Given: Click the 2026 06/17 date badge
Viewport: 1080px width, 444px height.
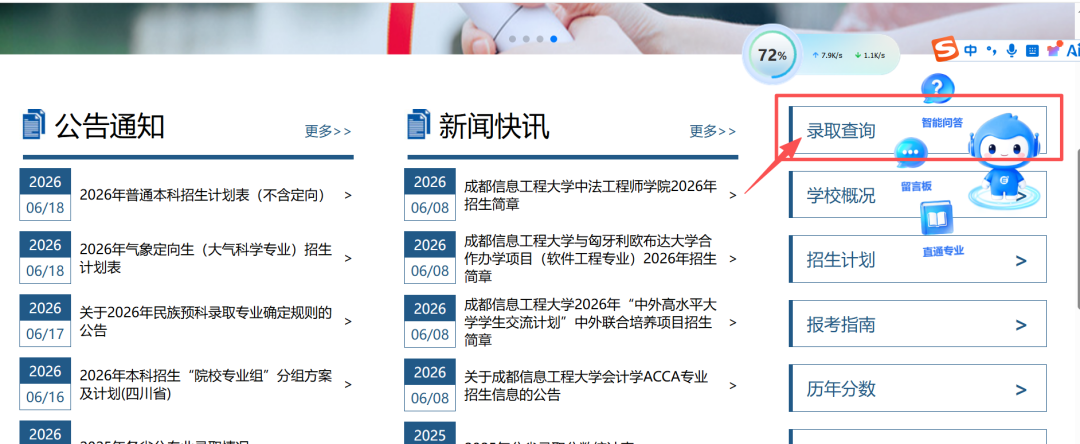Looking at the screenshot, I should pos(45,321).
